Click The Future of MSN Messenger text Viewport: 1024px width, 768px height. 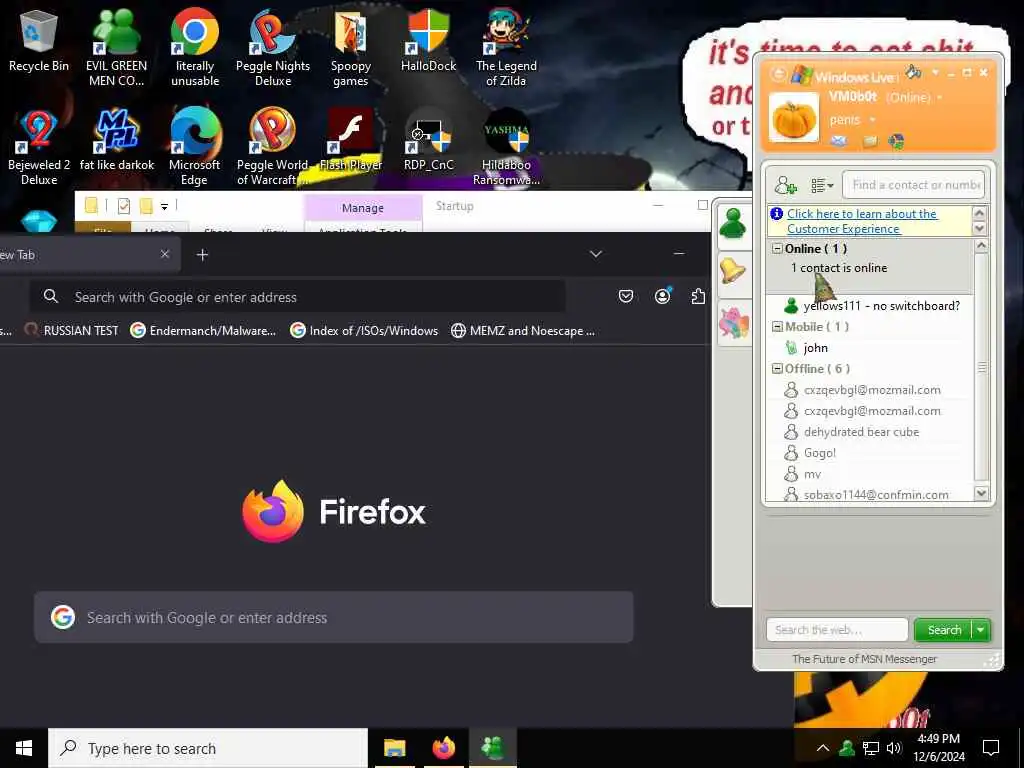click(864, 659)
